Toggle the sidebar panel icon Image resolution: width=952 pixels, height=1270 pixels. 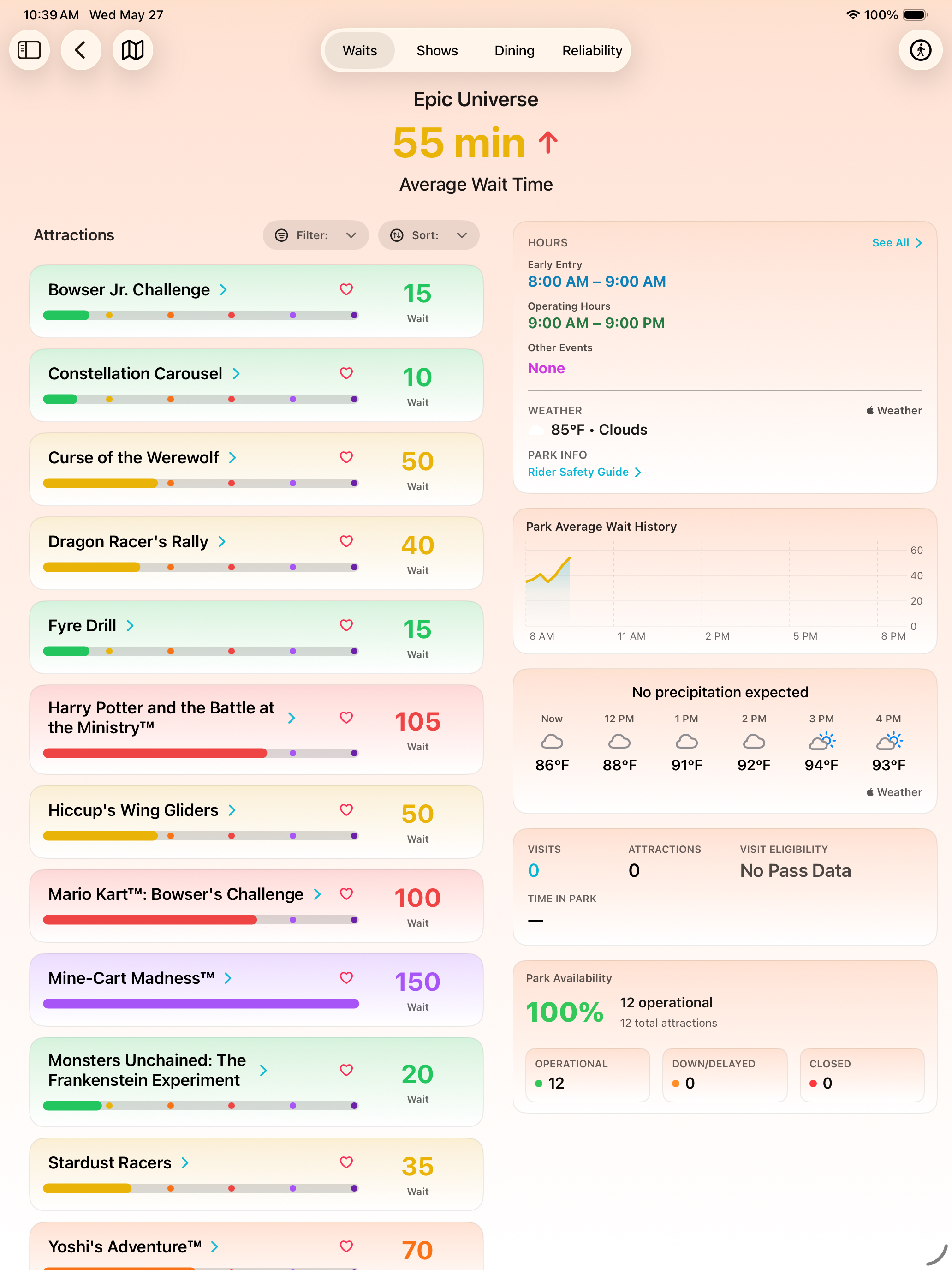pyautogui.click(x=29, y=50)
